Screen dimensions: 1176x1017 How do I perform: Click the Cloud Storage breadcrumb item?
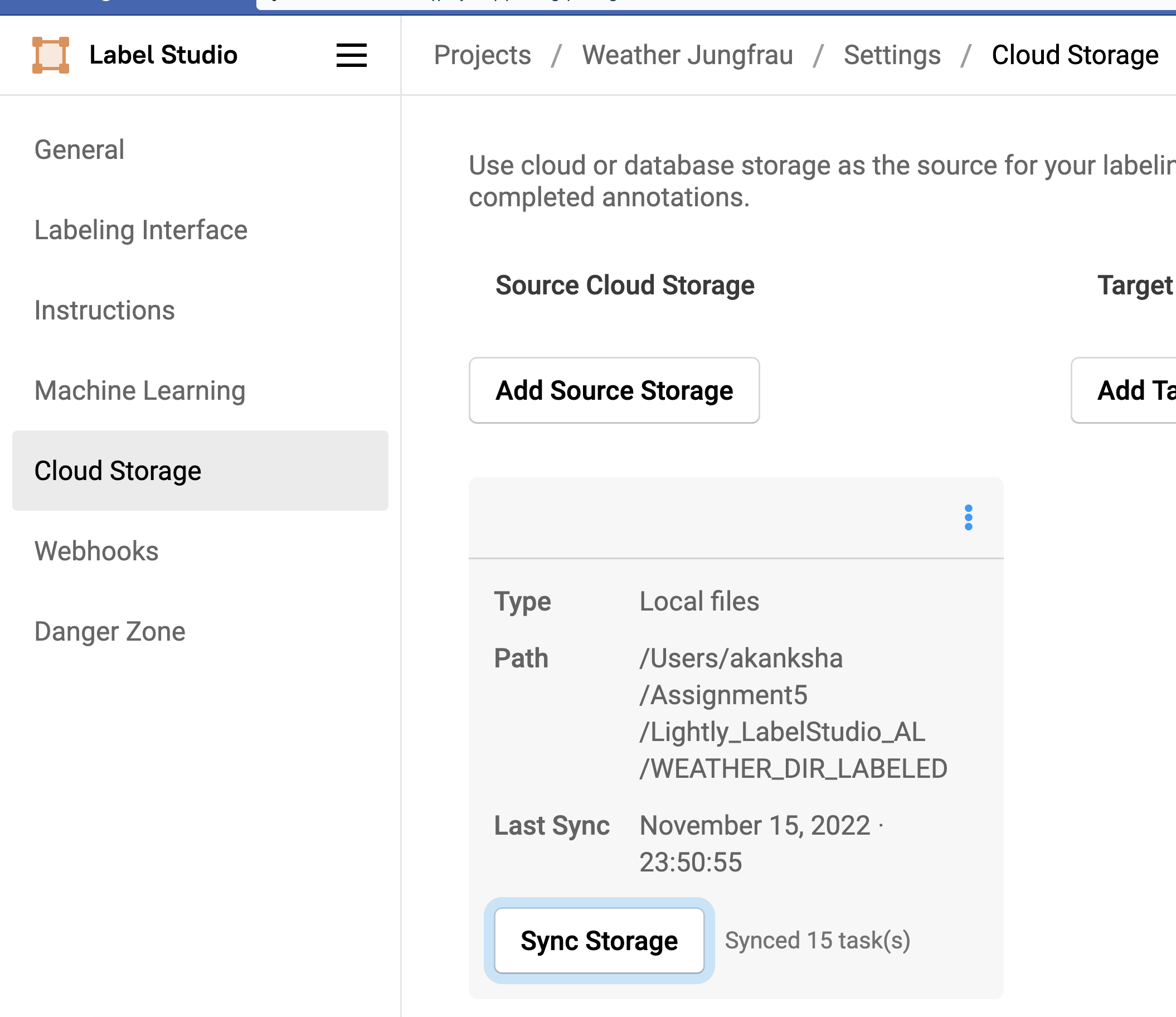pyautogui.click(x=1075, y=55)
